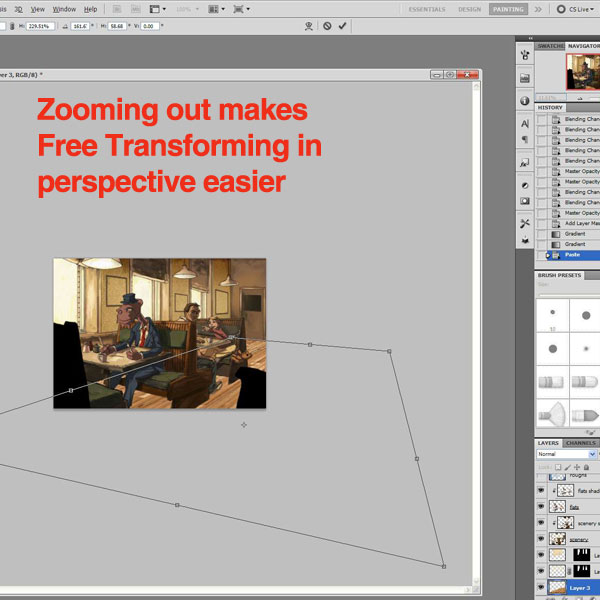This screenshot has width=600, height=600.
Task: Open the Histogram panel icon in the dock
Action: [525, 78]
